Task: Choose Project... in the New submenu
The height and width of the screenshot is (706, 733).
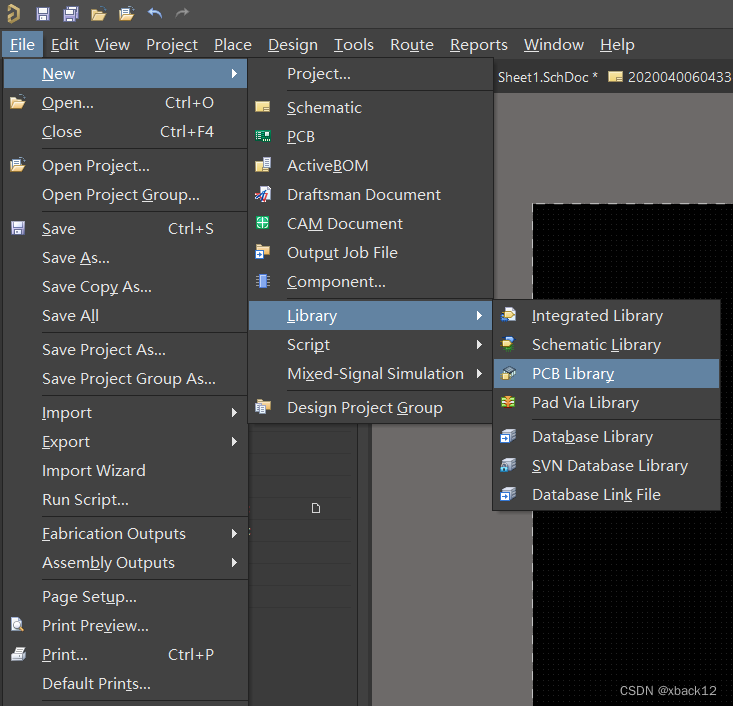Action: pyautogui.click(x=371, y=74)
